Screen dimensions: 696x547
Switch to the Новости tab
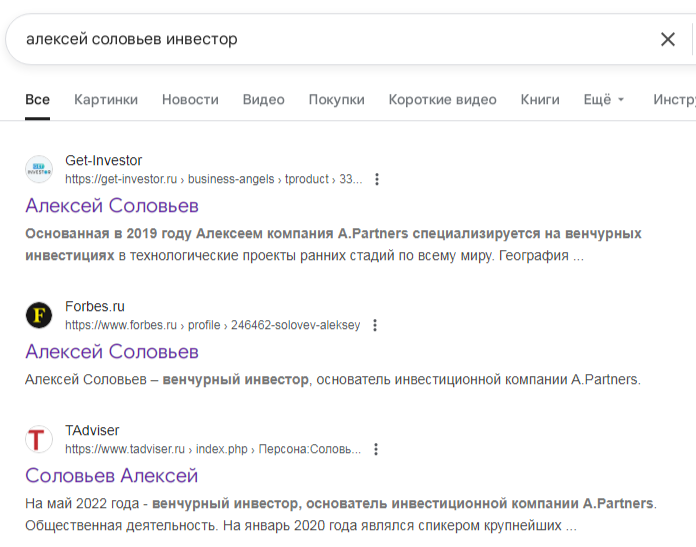point(190,99)
